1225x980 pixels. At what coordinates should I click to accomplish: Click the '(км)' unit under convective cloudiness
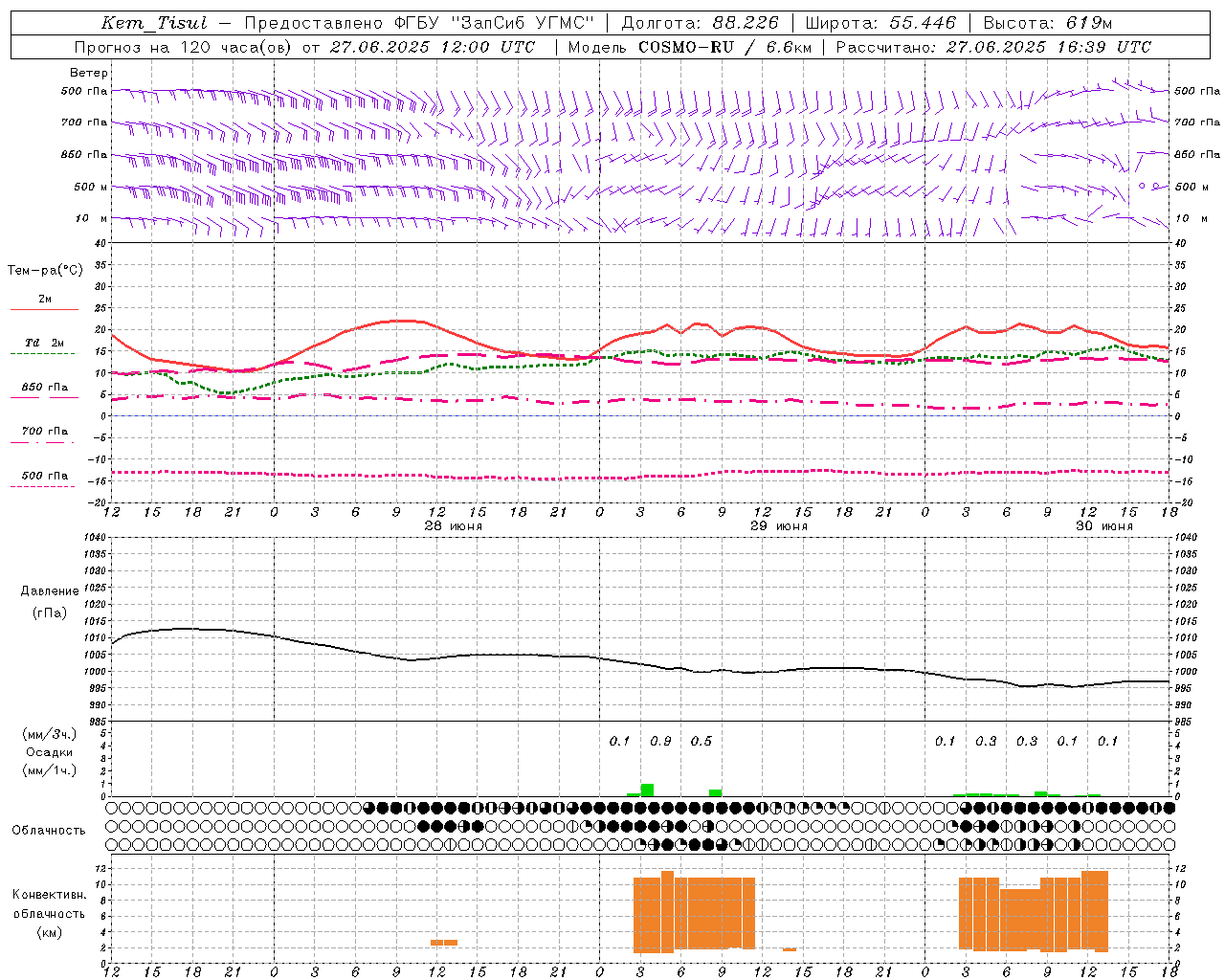(x=49, y=932)
